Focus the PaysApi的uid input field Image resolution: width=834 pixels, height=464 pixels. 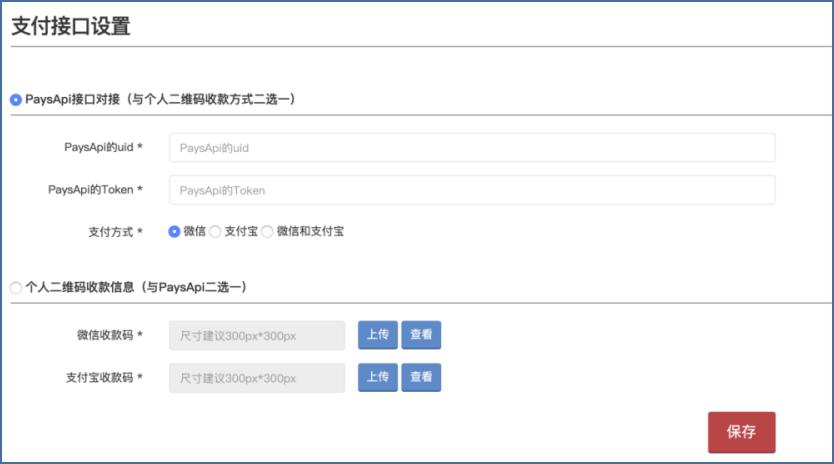tap(472, 147)
